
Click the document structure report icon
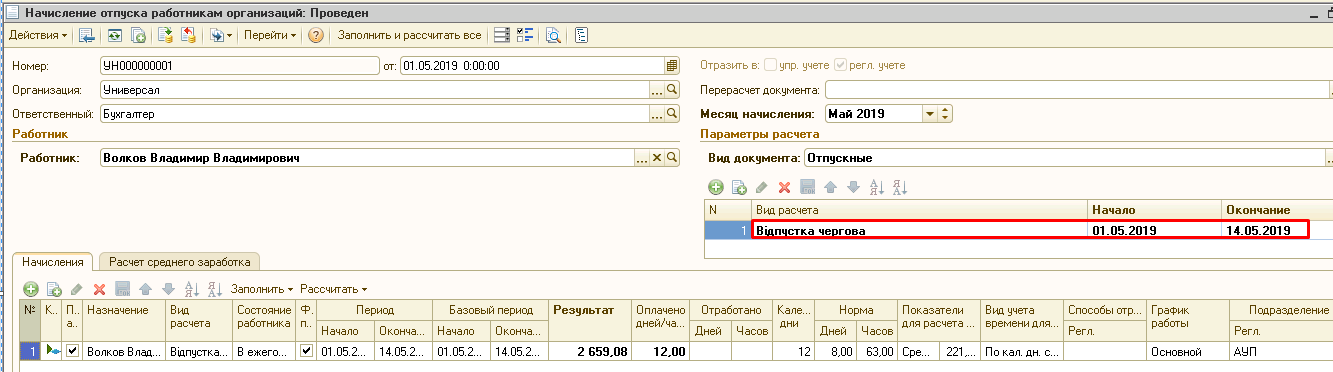(x=581, y=35)
